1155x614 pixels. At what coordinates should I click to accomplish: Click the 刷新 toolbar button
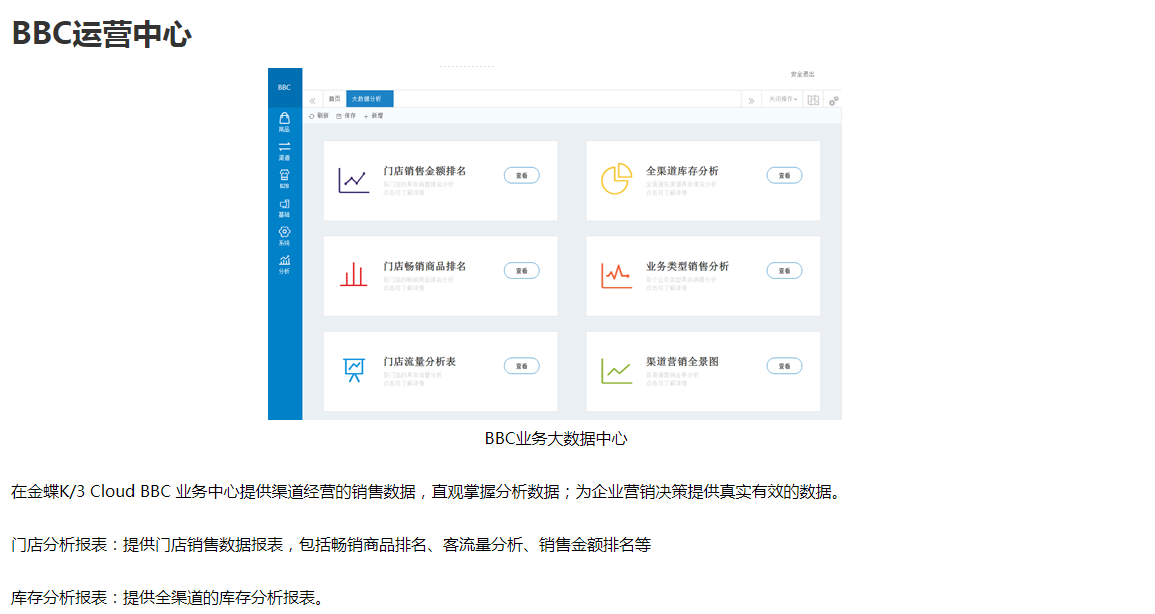(x=318, y=116)
